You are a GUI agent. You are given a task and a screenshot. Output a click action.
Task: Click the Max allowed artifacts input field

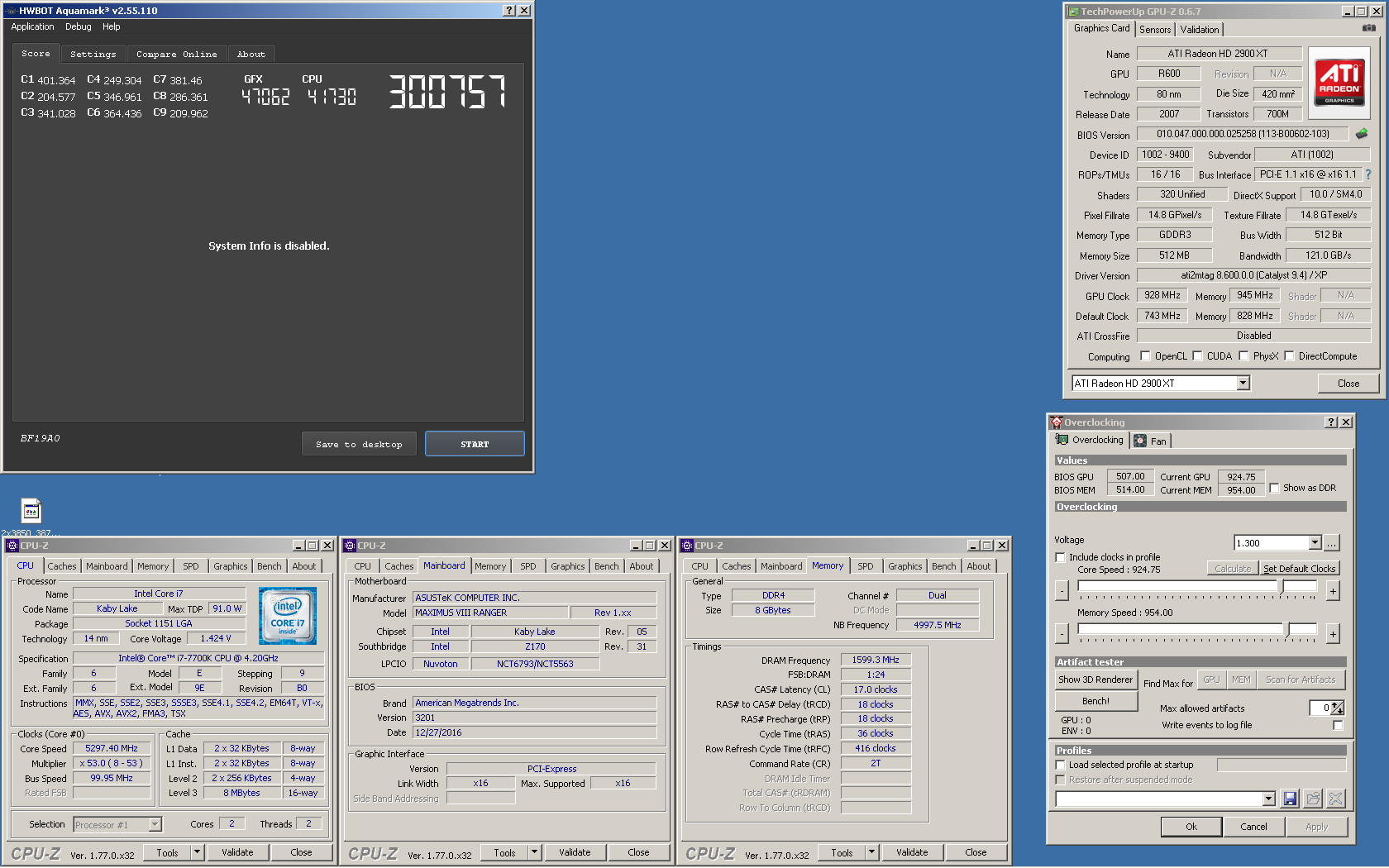click(x=1320, y=708)
